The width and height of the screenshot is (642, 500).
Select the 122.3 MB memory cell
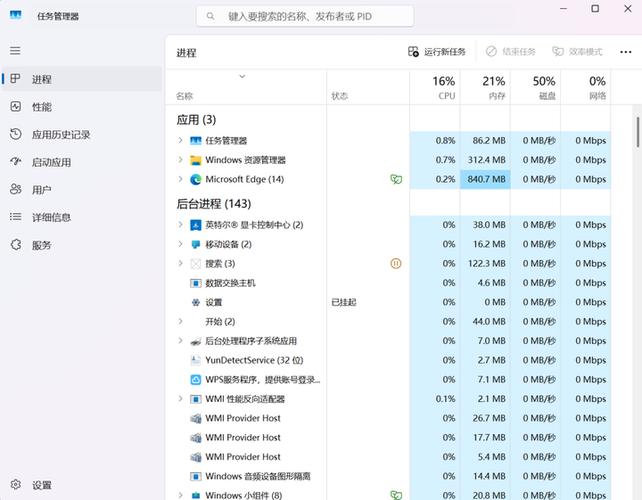(485, 263)
